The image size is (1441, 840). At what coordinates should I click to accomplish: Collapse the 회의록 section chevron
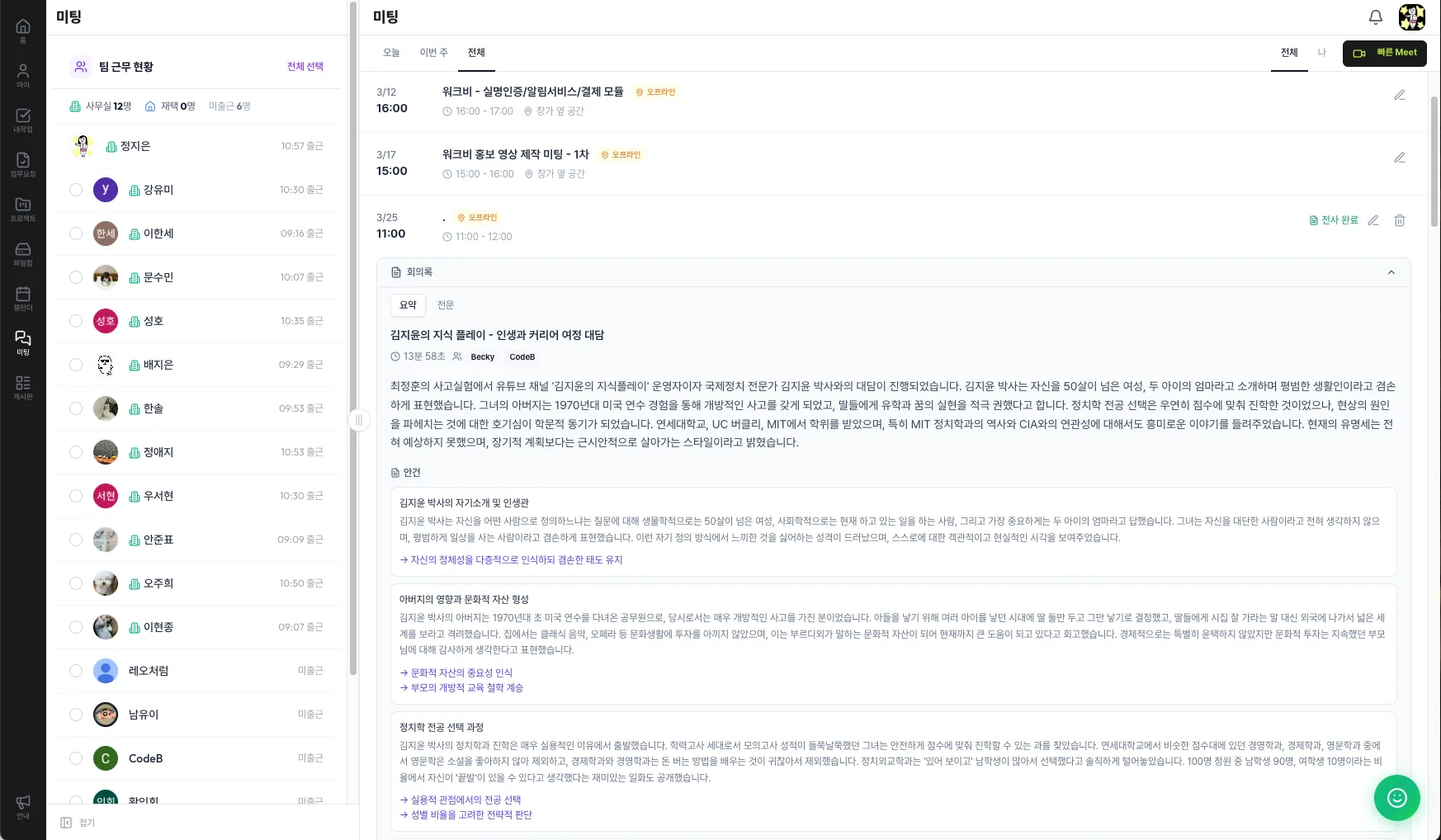[x=1391, y=272]
